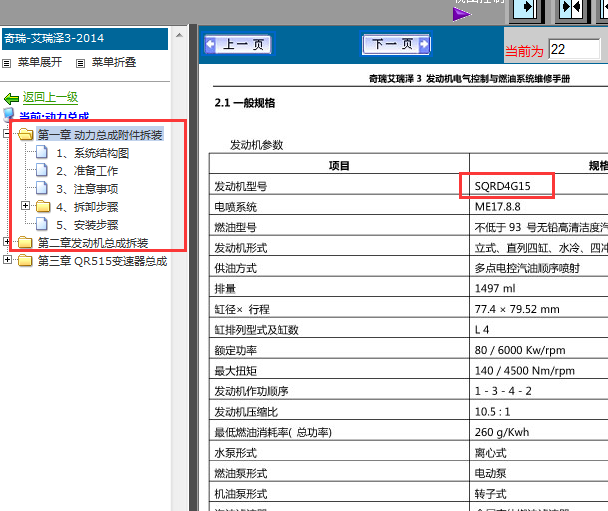Click the 奇瑞-艾瑞泽3-2014 title header
The image size is (608, 511).
[x=85, y=38]
